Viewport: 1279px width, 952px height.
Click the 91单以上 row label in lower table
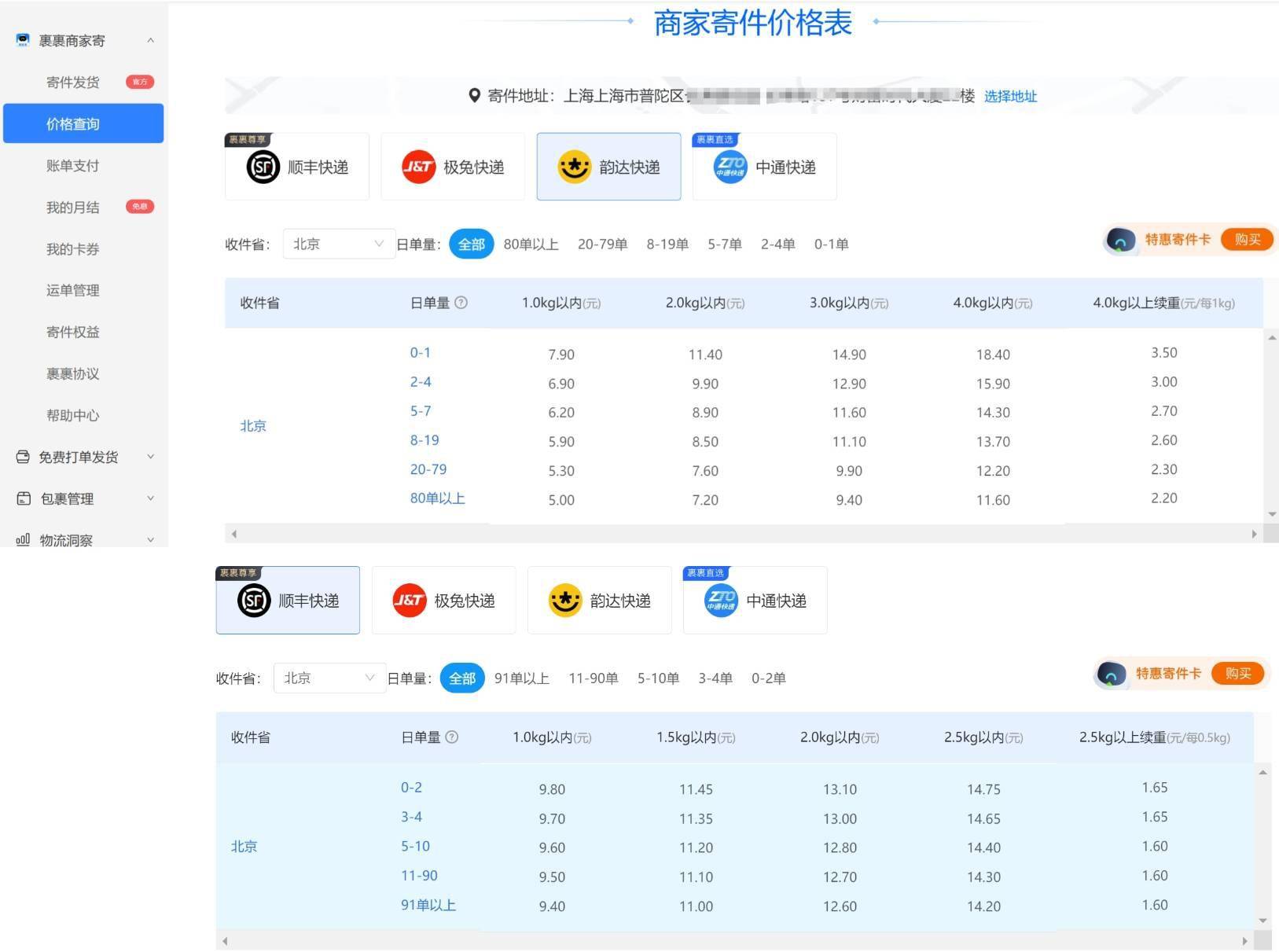click(428, 905)
